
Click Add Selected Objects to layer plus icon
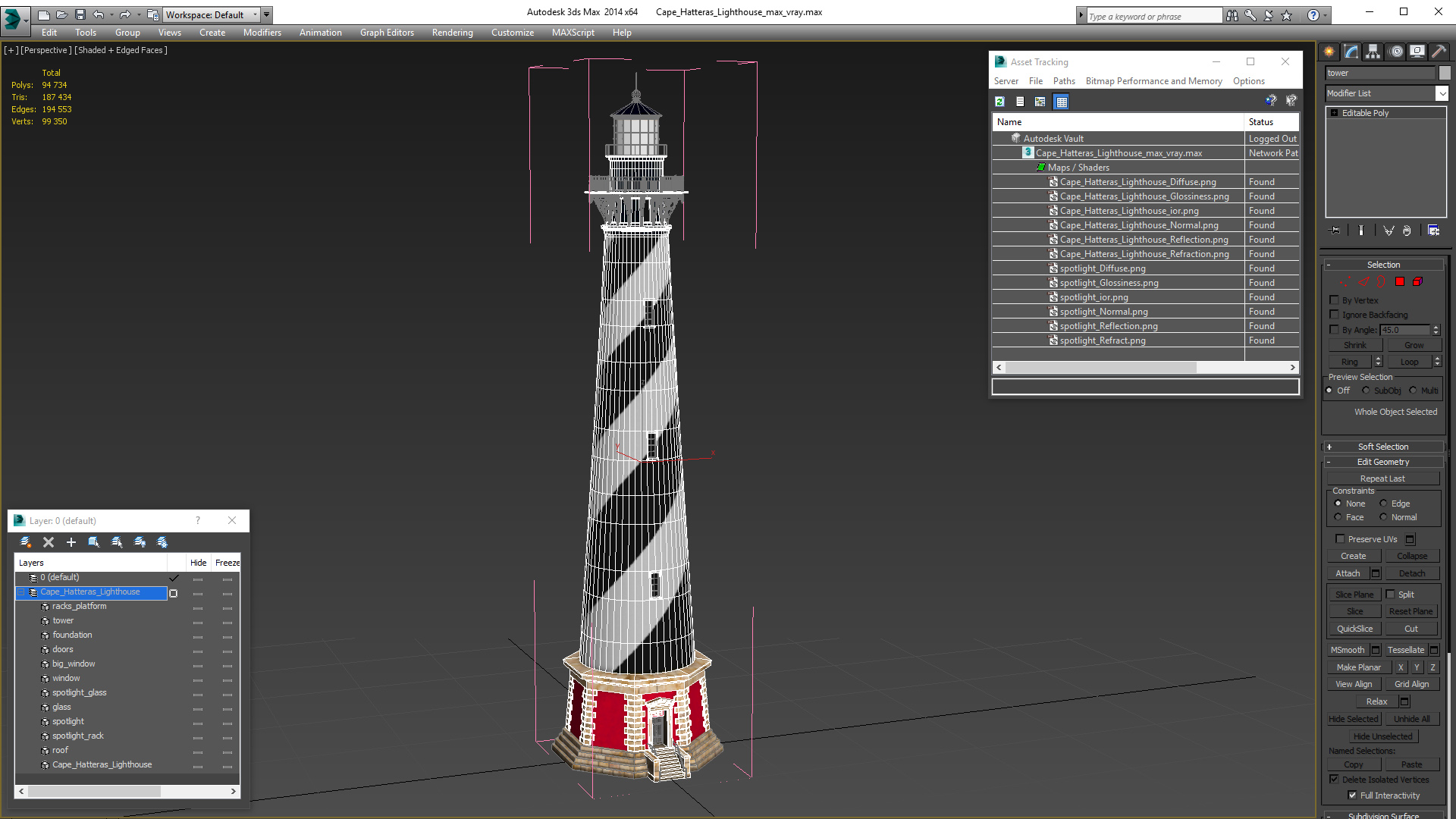(x=71, y=542)
